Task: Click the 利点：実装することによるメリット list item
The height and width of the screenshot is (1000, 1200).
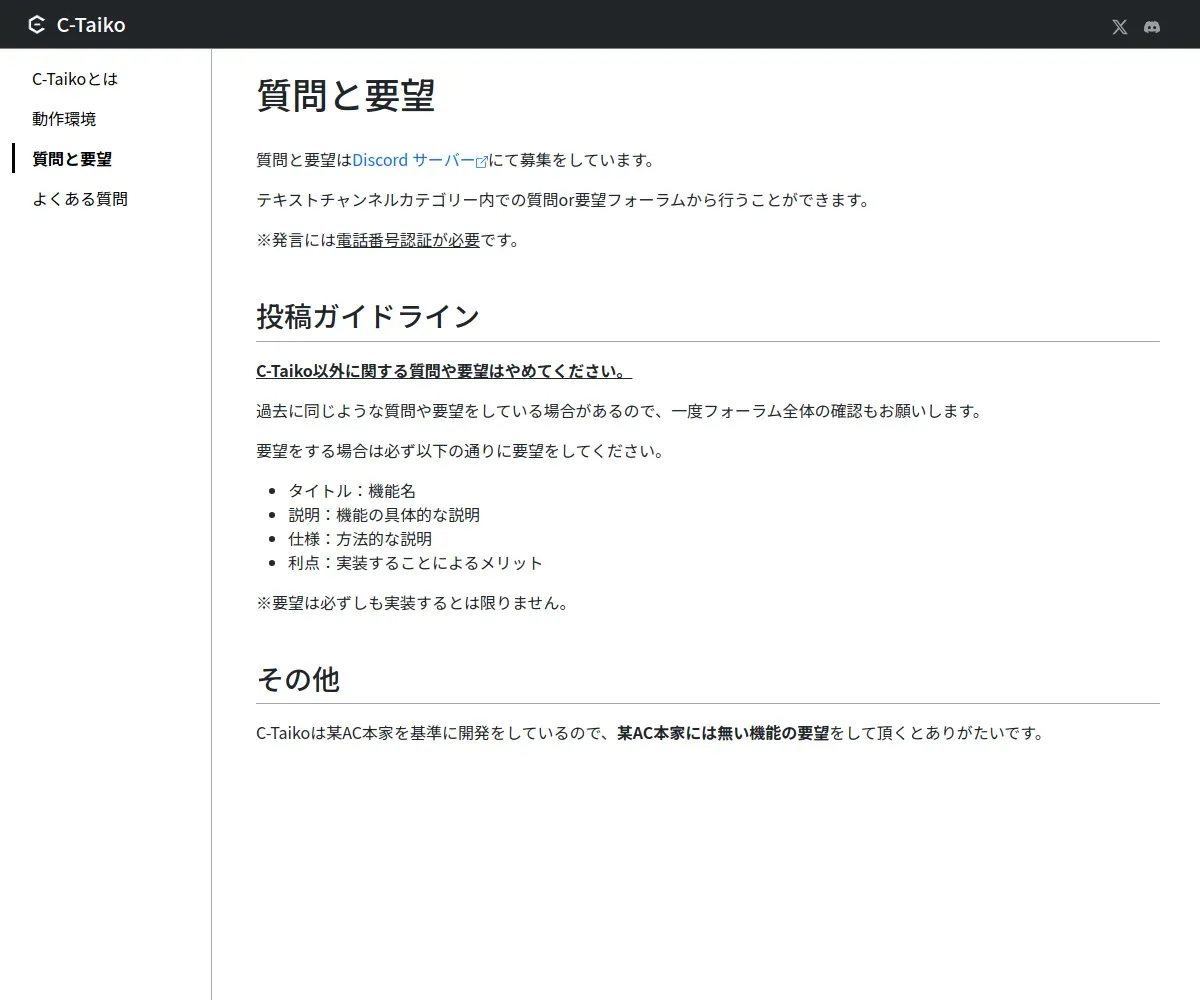Action: point(415,563)
